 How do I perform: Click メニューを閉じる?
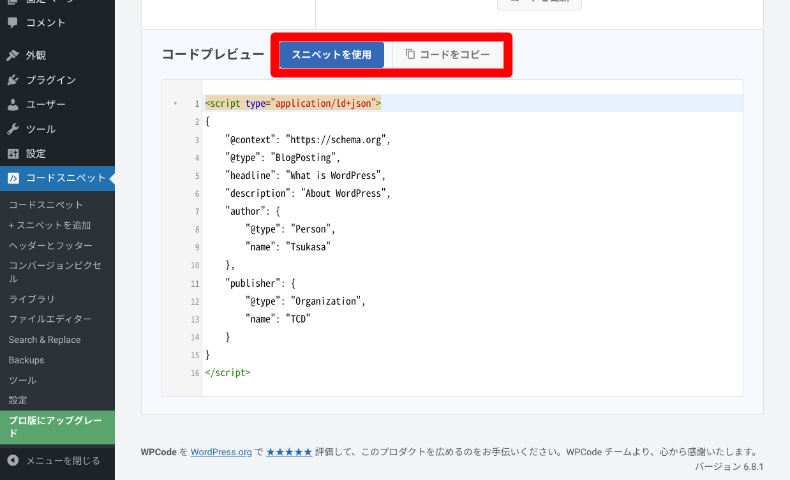(57, 460)
